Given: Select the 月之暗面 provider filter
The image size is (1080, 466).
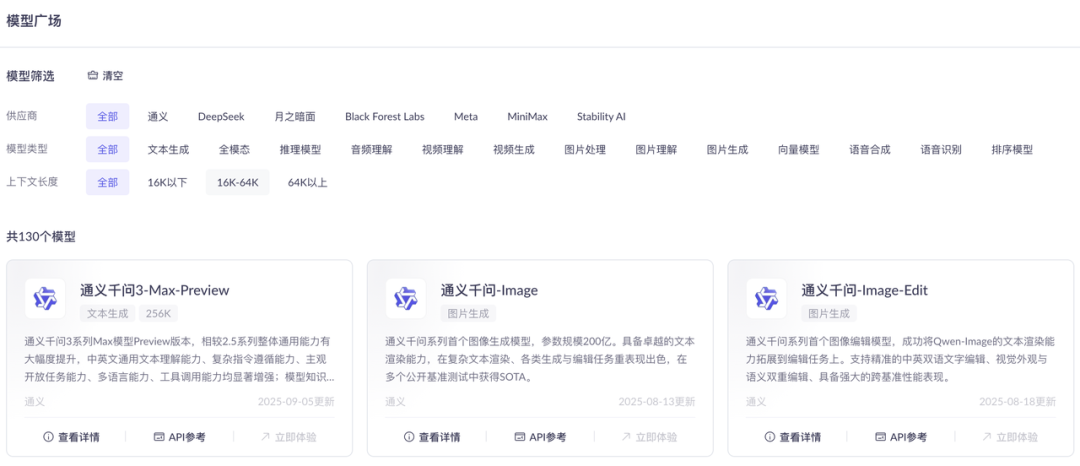Looking at the screenshot, I should (x=295, y=116).
